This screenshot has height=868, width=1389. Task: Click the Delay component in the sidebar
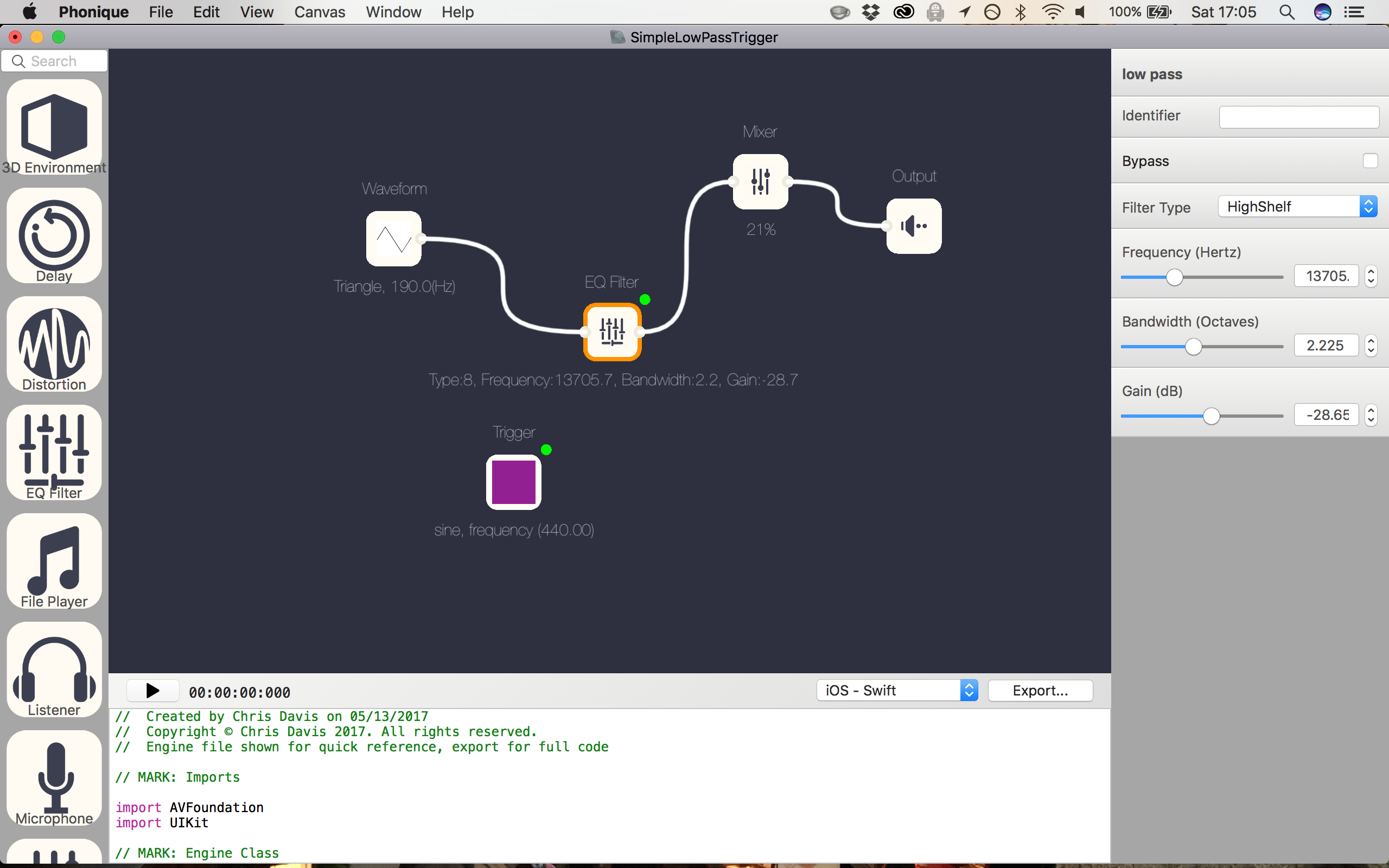click(x=54, y=235)
